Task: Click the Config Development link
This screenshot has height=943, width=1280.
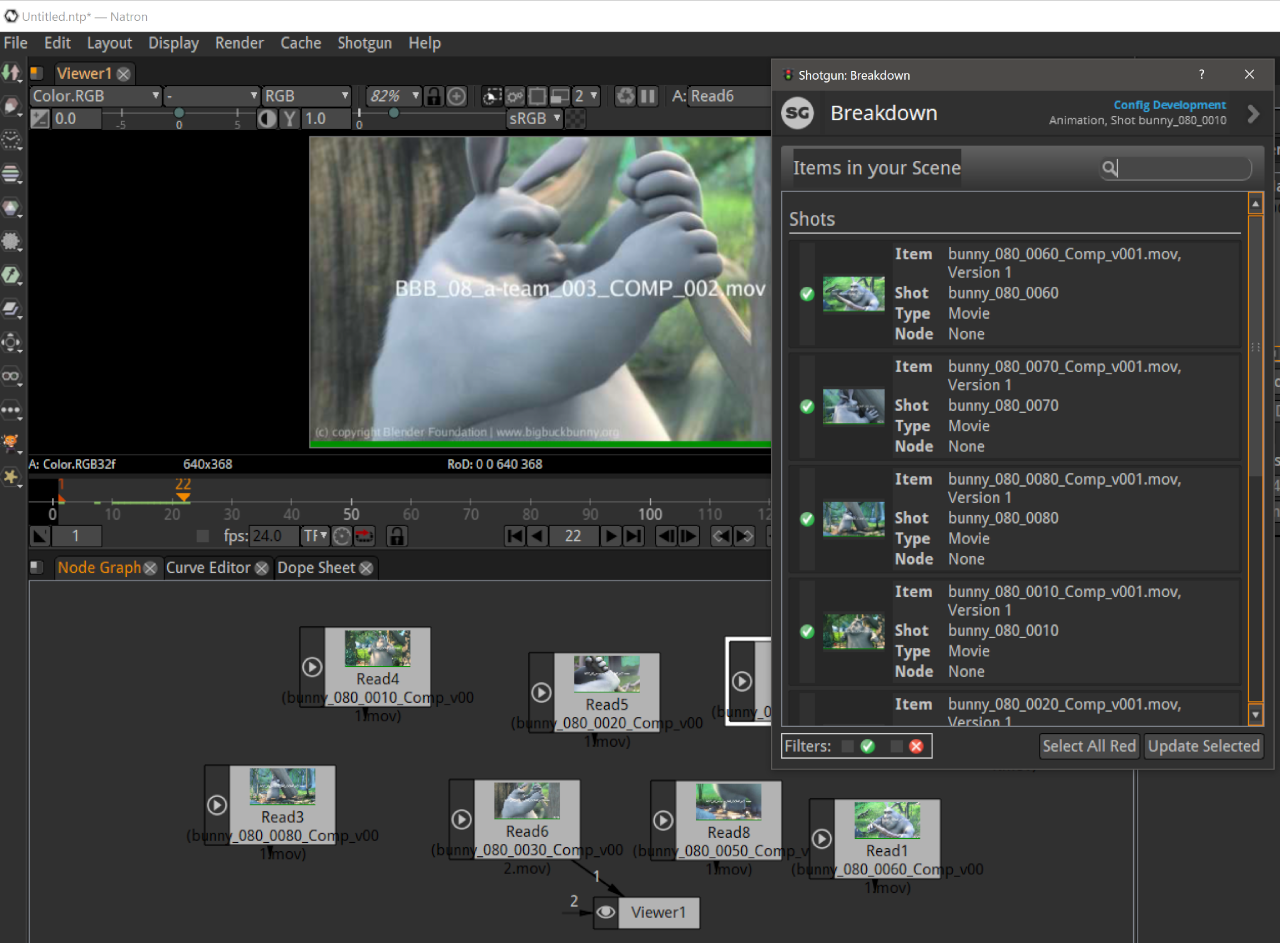Action: pos(1170,105)
